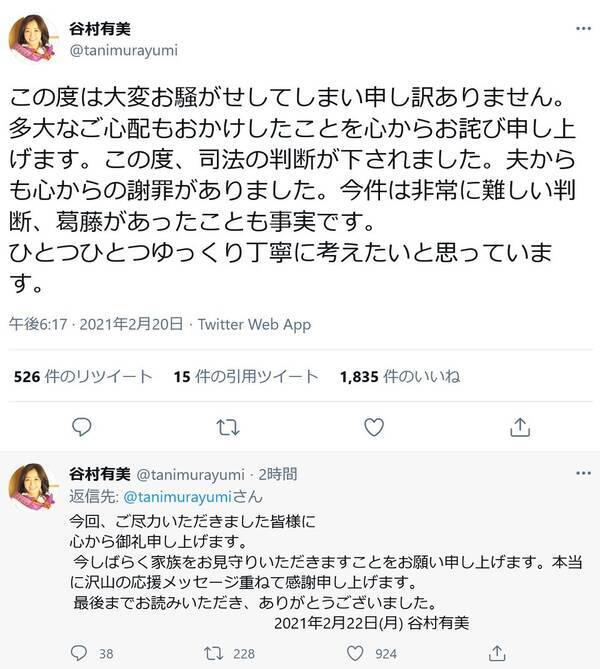Share the main tweet
The height and width of the screenshot is (669, 600).
click(518, 427)
